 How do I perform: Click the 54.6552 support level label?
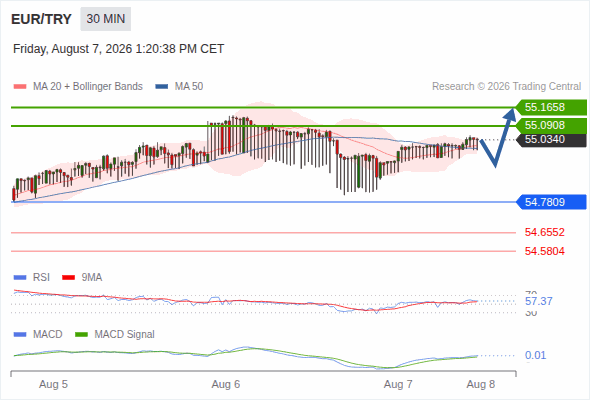click(x=544, y=232)
